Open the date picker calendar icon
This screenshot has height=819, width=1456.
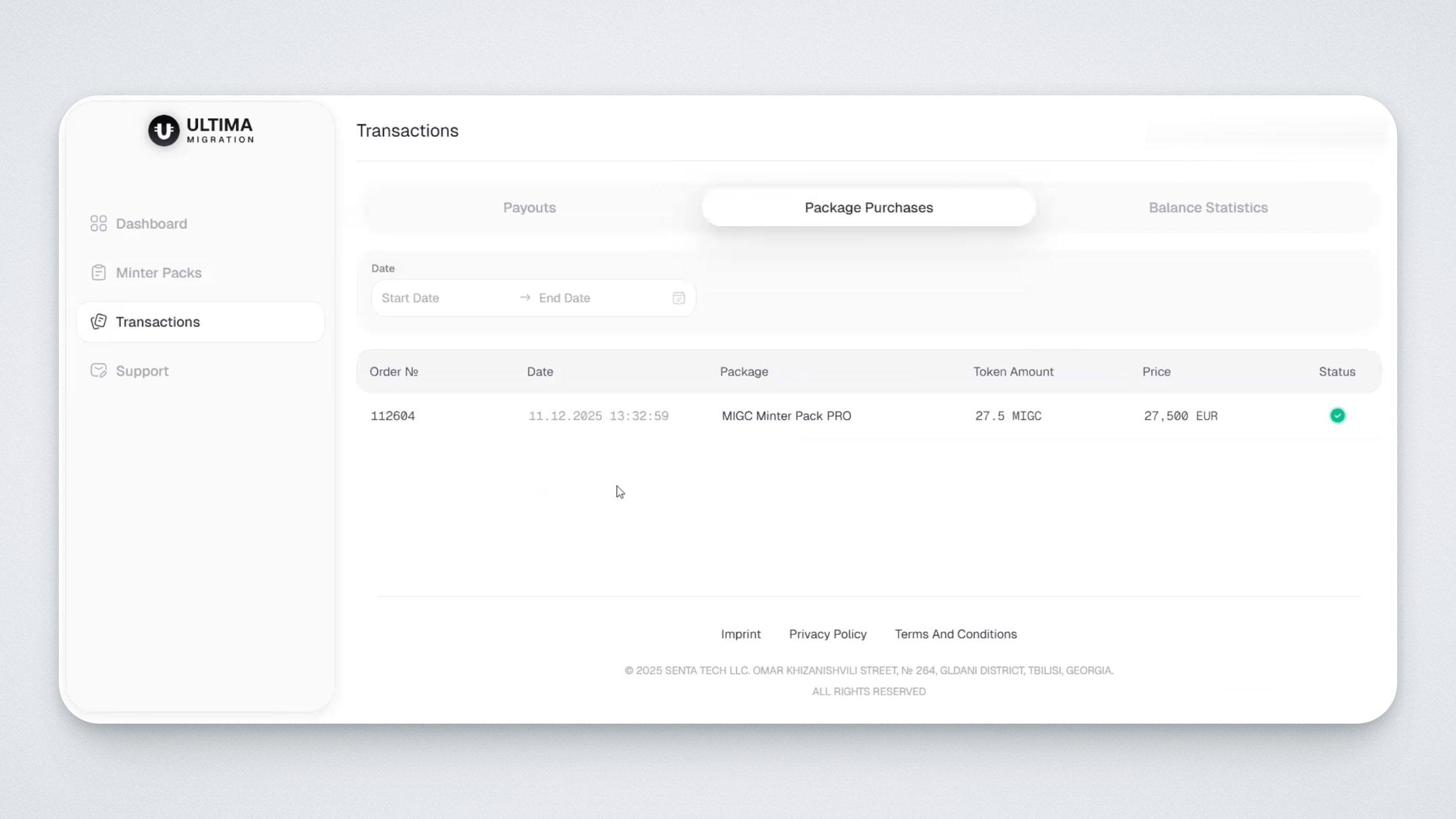pos(678,298)
